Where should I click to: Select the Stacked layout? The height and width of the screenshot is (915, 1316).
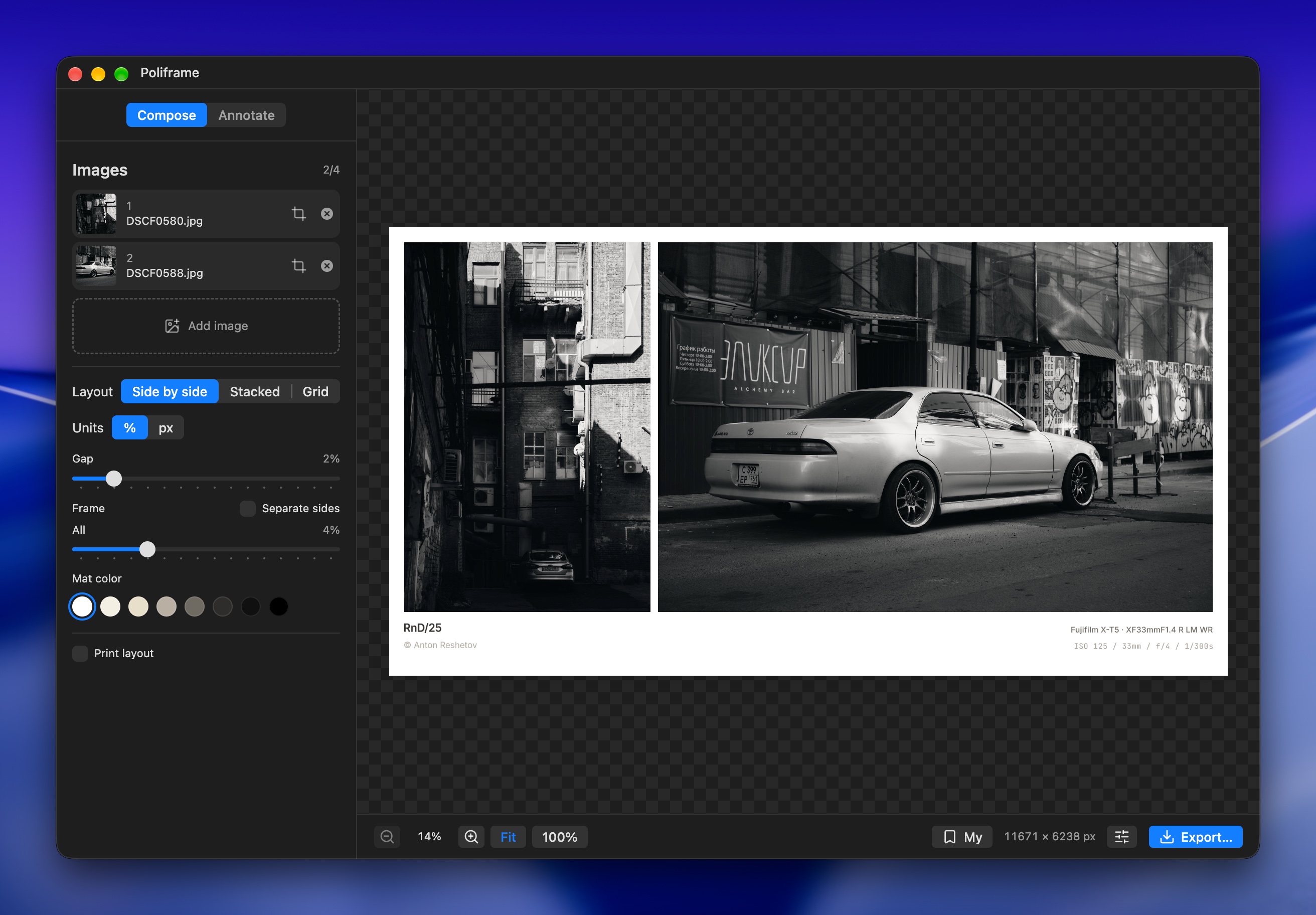(x=255, y=392)
